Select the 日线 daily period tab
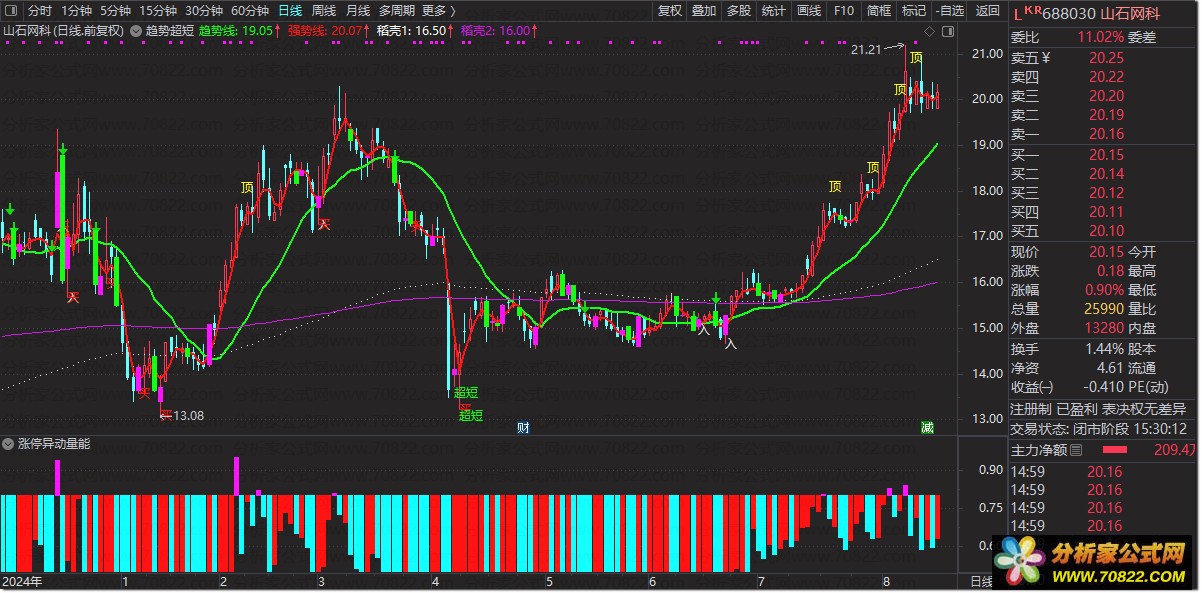Screen dimensions: 1202x593 (290, 11)
